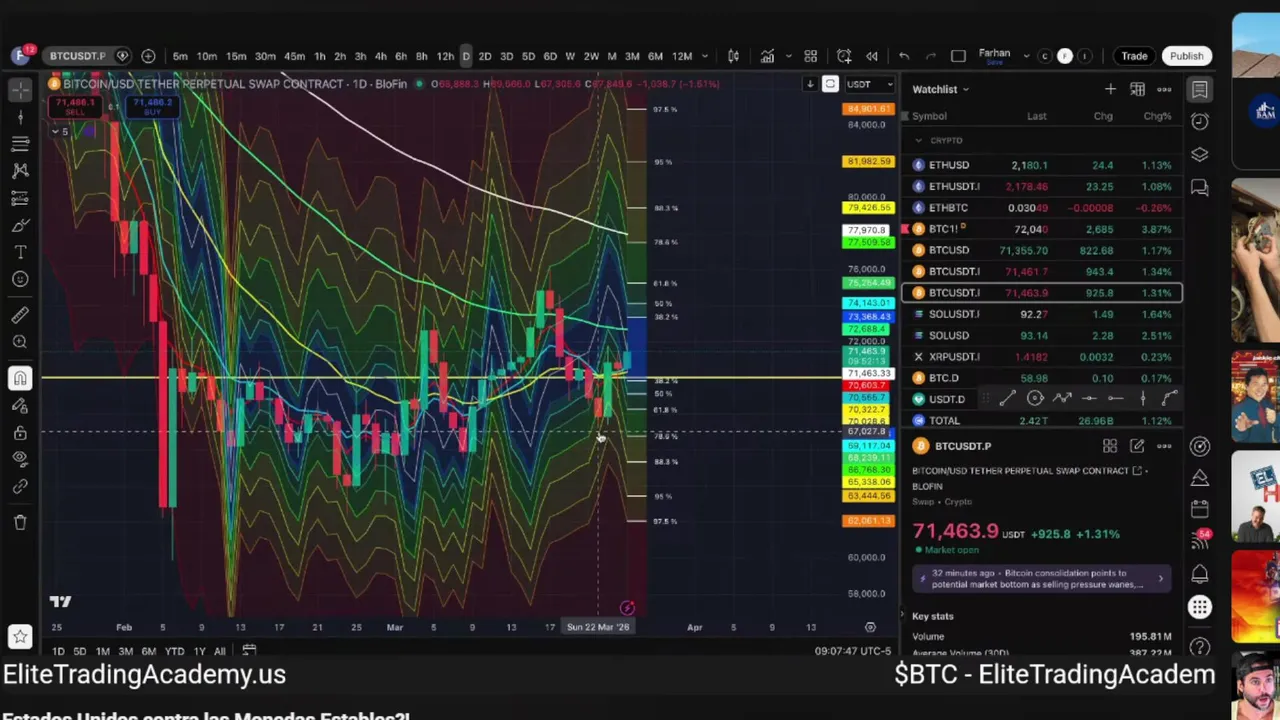Select ETHBTC in the watchlist
Image resolution: width=1280 pixels, height=720 pixels.
coord(1042,208)
